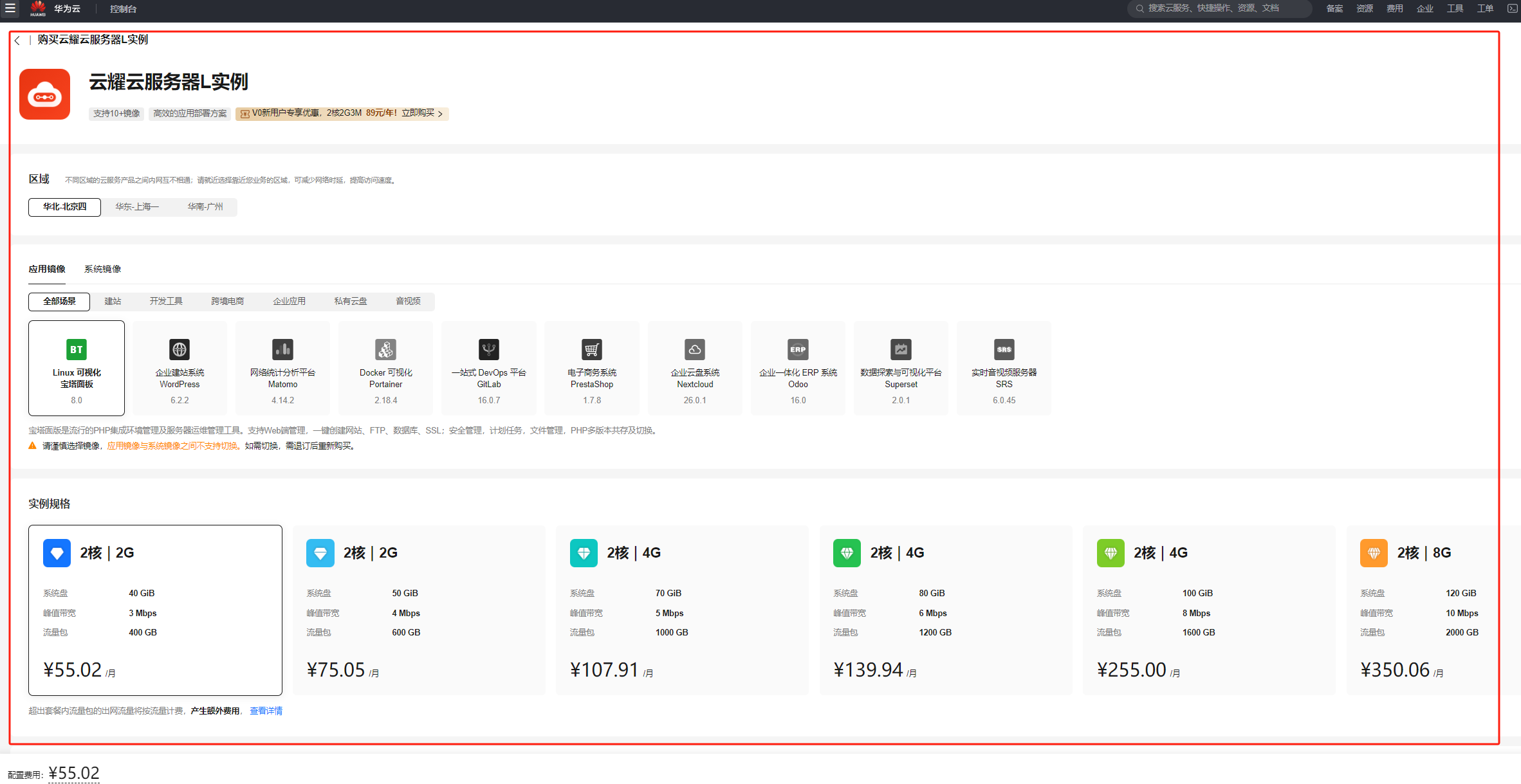Open the 查看详情 link
Viewport: 1521px width, 784px height.
(x=266, y=711)
